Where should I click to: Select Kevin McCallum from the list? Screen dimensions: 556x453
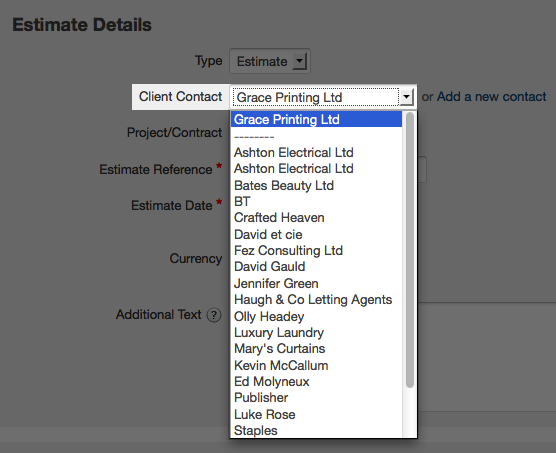(316, 365)
